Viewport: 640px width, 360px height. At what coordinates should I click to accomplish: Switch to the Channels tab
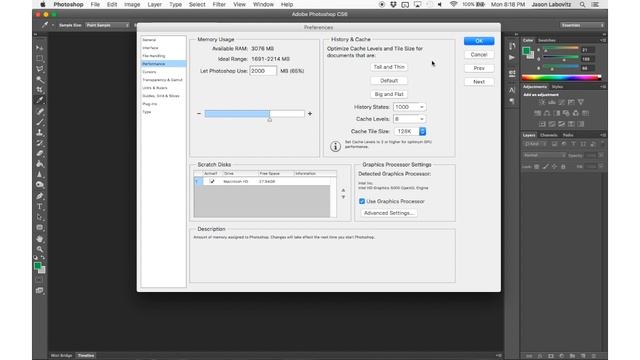pyautogui.click(x=548, y=135)
